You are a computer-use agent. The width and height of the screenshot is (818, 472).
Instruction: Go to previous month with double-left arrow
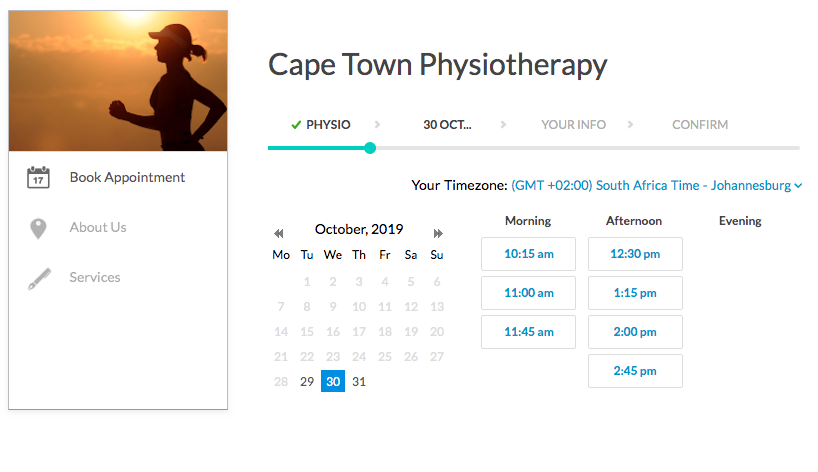tap(279, 233)
